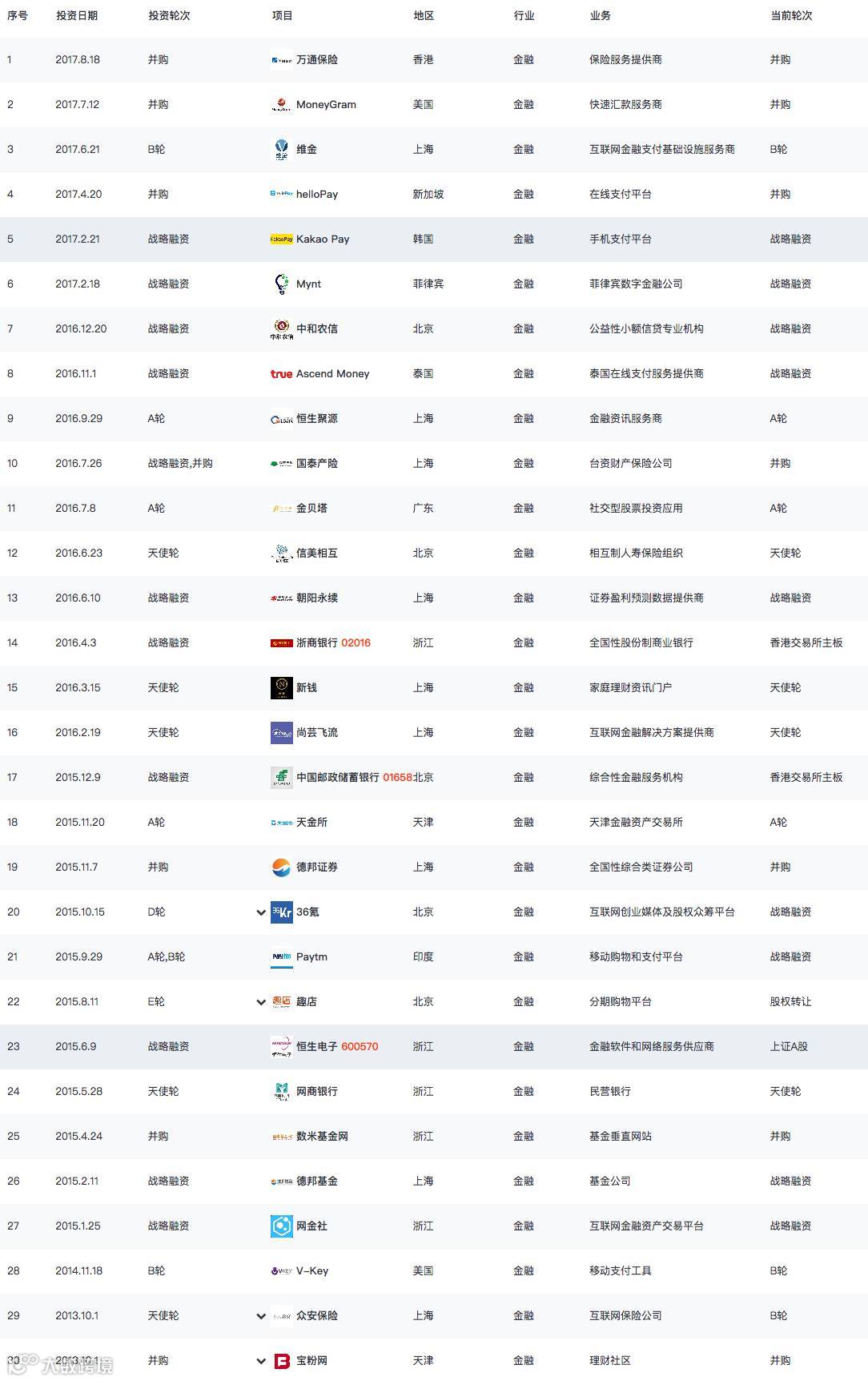
Task: Click the 网商银行 logo icon
Action: (x=281, y=1092)
